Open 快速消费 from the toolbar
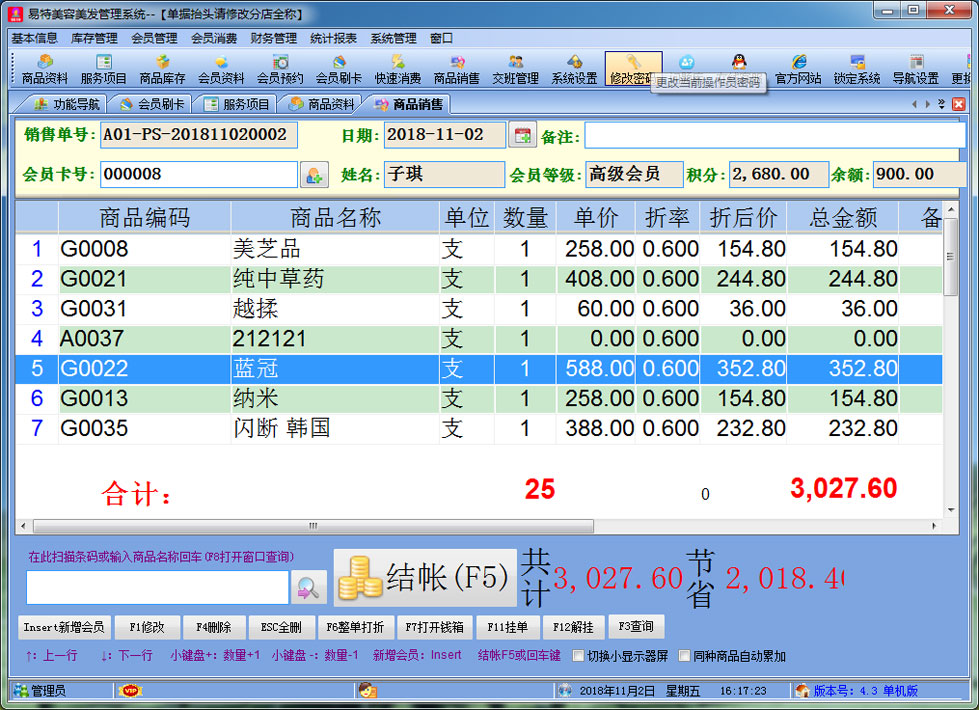The width and height of the screenshot is (979, 710). point(398,69)
